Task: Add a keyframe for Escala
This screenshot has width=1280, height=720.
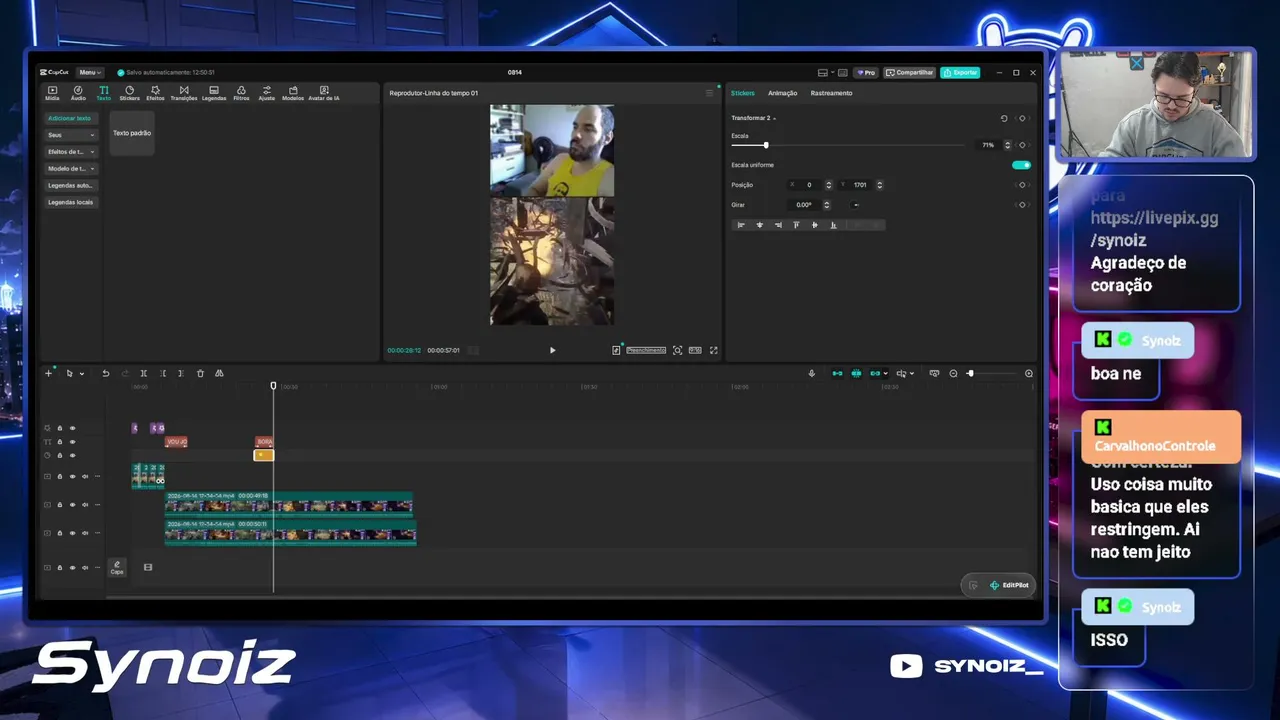Action: pos(1022,145)
